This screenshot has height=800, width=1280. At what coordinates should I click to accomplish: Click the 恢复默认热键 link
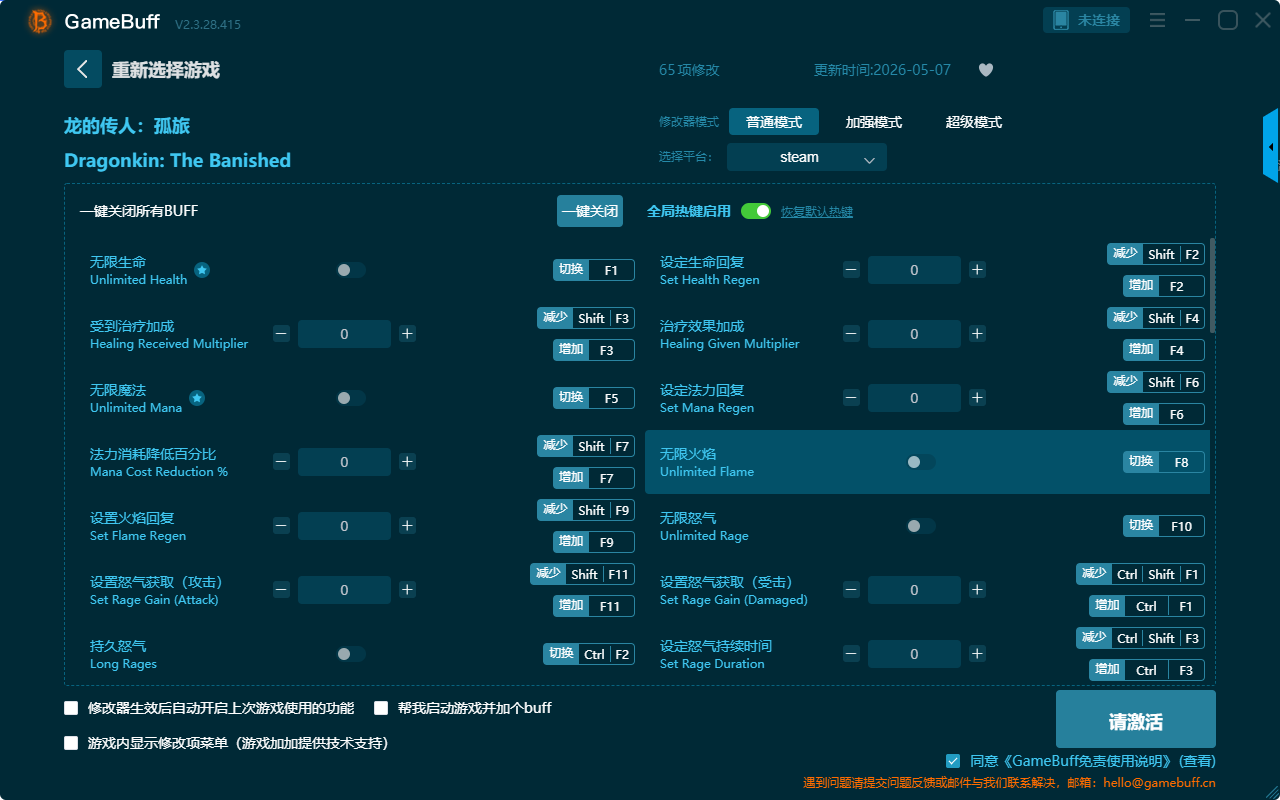tap(817, 212)
